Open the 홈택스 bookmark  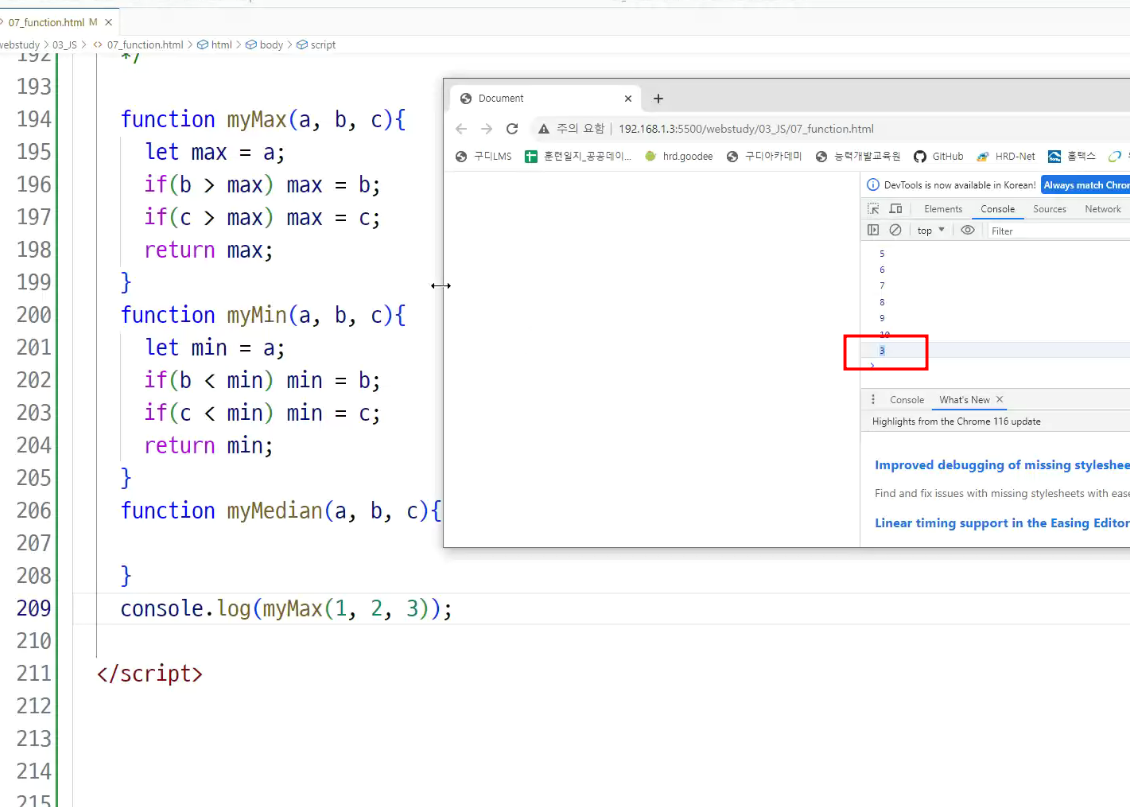pos(1072,156)
